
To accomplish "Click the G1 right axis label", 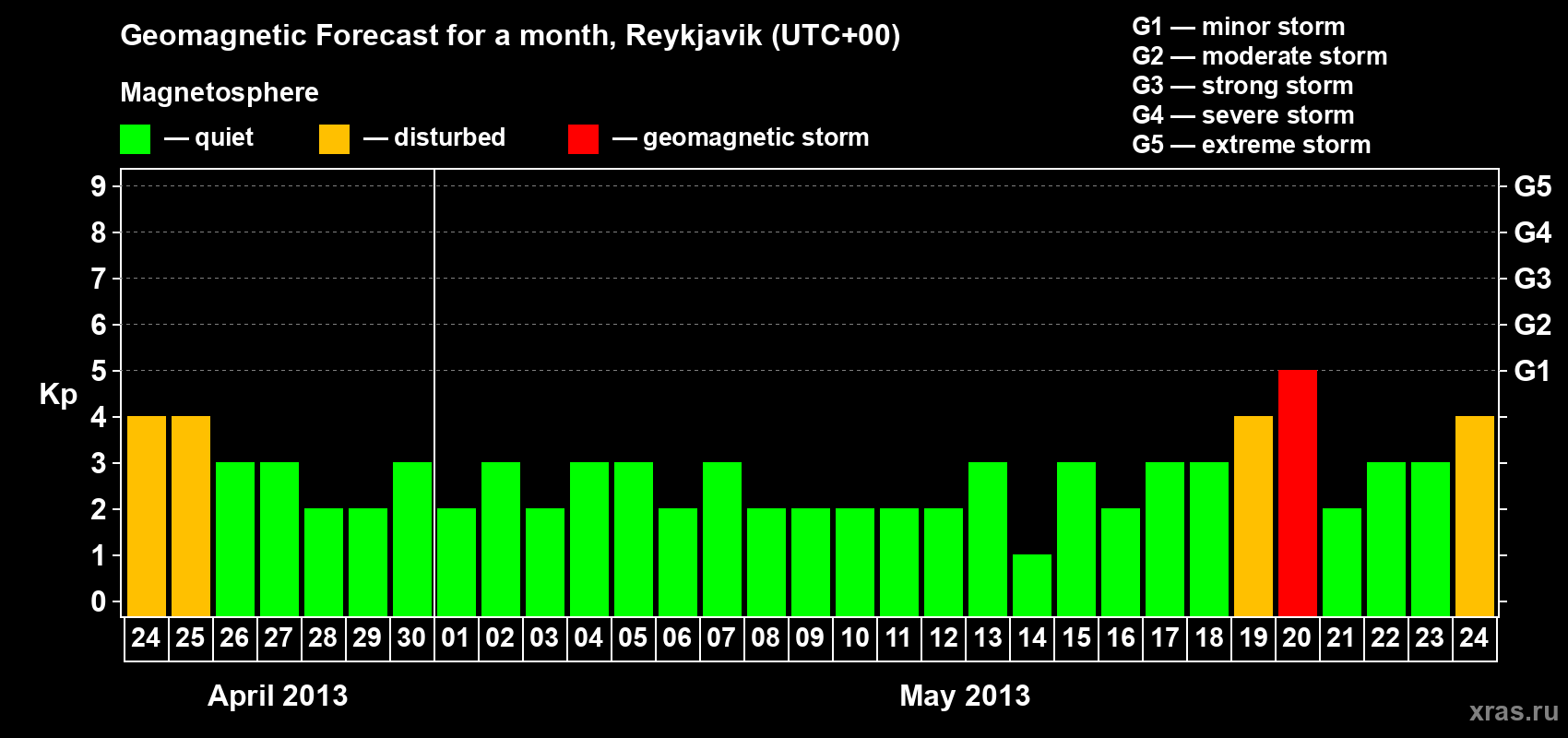I will (1532, 371).
